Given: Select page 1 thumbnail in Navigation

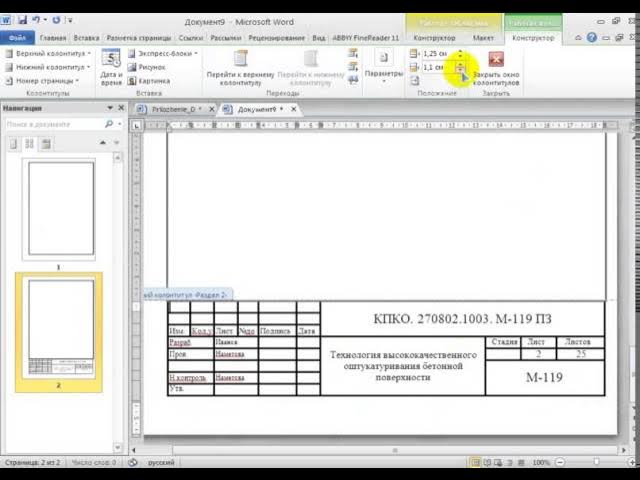Looking at the screenshot, I should coord(59,209).
